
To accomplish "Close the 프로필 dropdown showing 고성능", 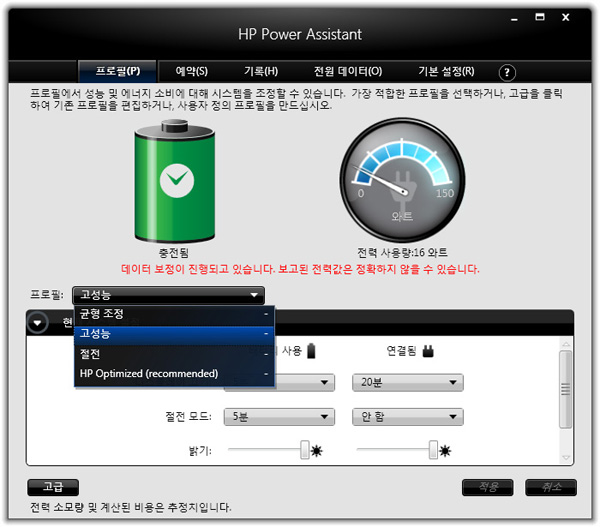I will 168,295.
